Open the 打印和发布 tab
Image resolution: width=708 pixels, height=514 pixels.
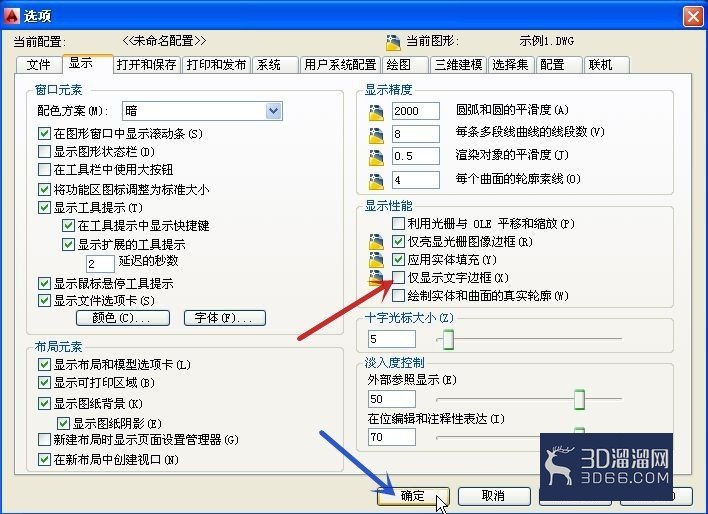[216, 65]
